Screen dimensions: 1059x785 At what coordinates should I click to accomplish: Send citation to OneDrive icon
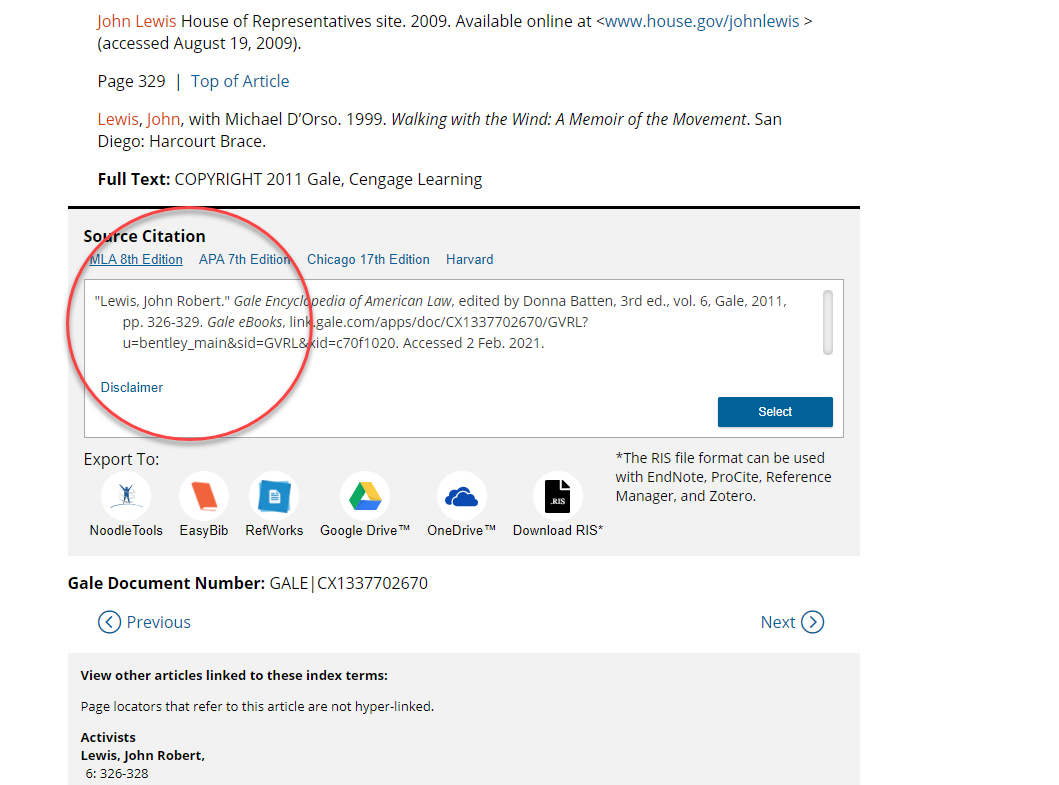coord(461,496)
